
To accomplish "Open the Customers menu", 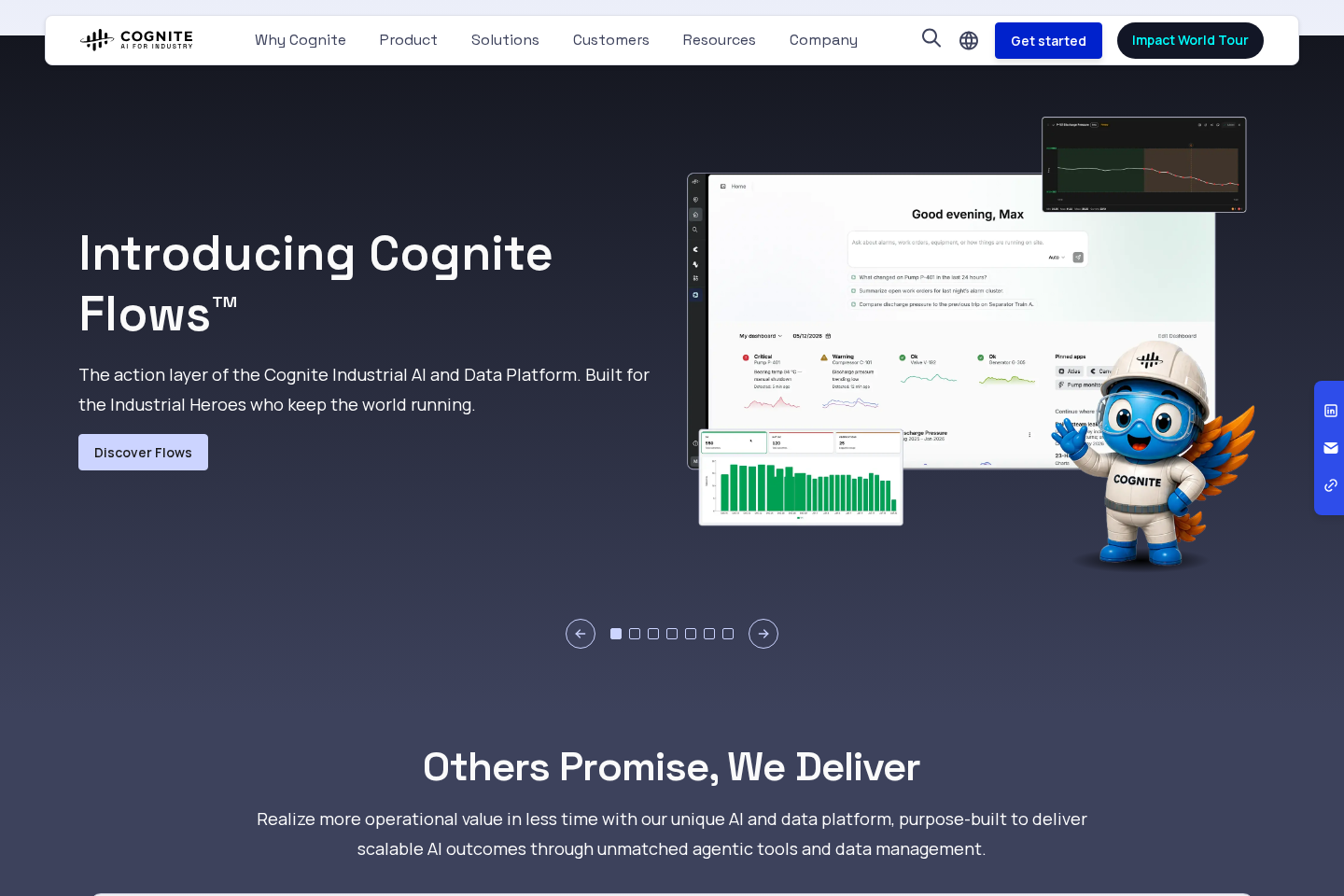I will [611, 40].
